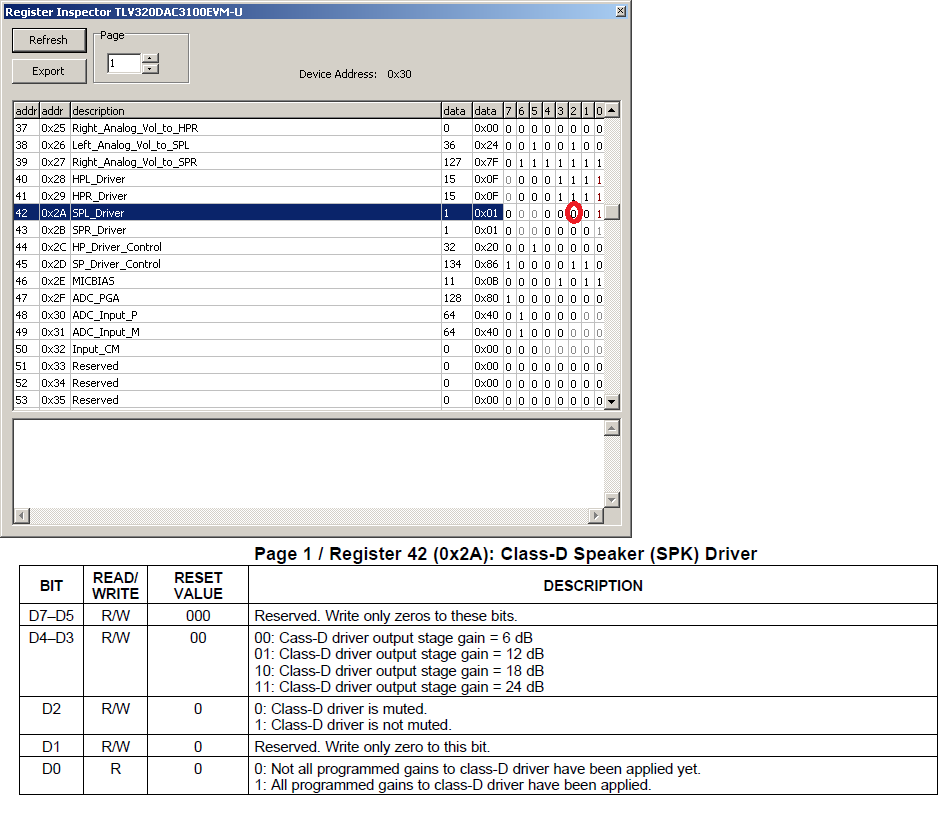Click log pane horizontal scroll left arrow
The image size is (945, 815).
tap(22, 515)
